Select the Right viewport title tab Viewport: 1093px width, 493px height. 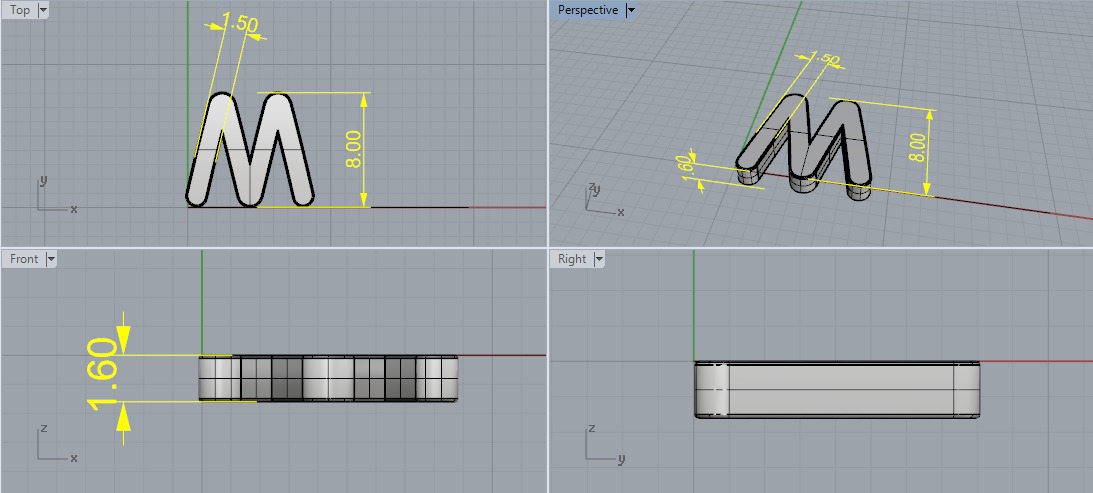[x=572, y=259]
